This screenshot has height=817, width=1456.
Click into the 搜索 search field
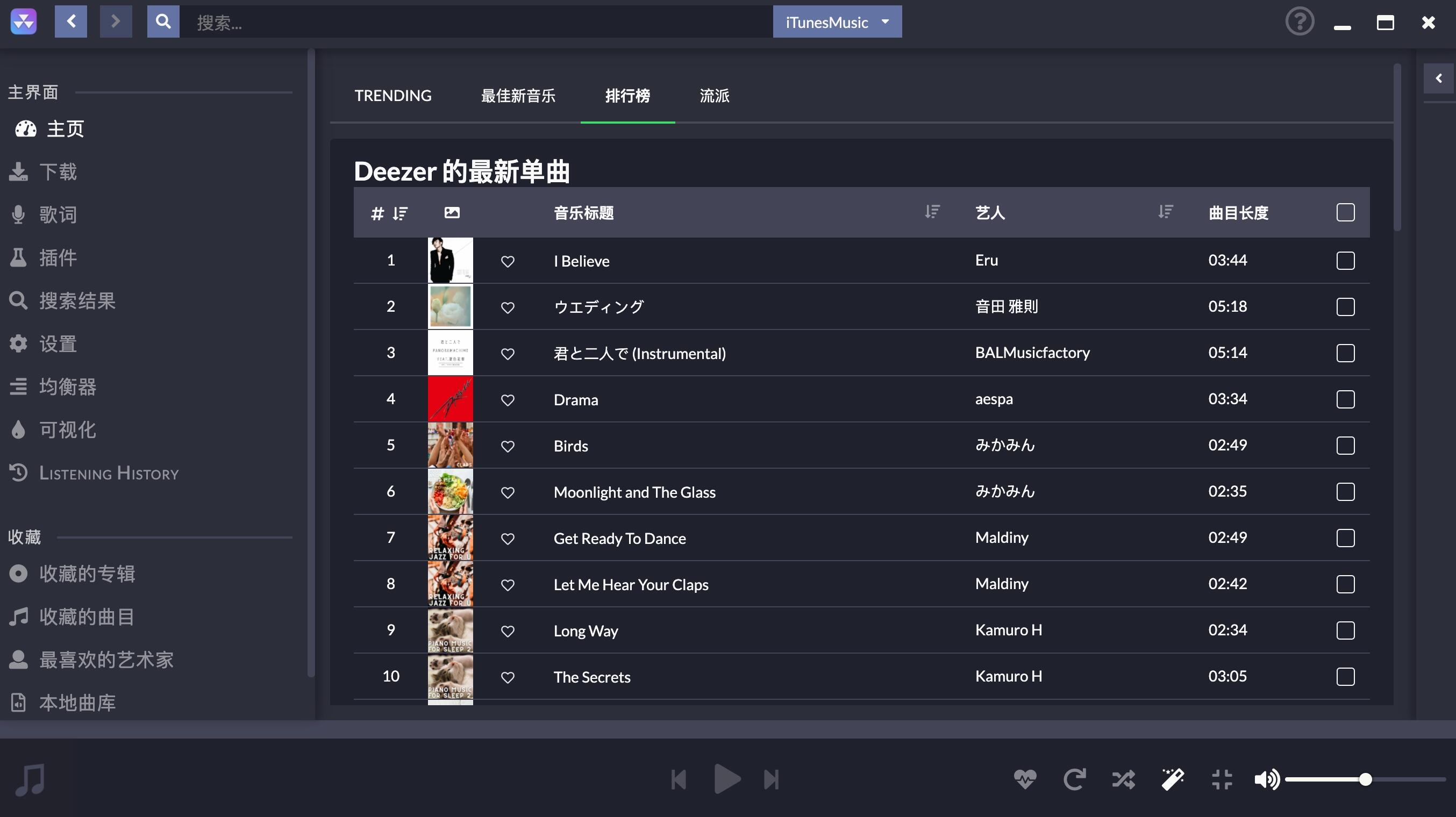[476, 22]
